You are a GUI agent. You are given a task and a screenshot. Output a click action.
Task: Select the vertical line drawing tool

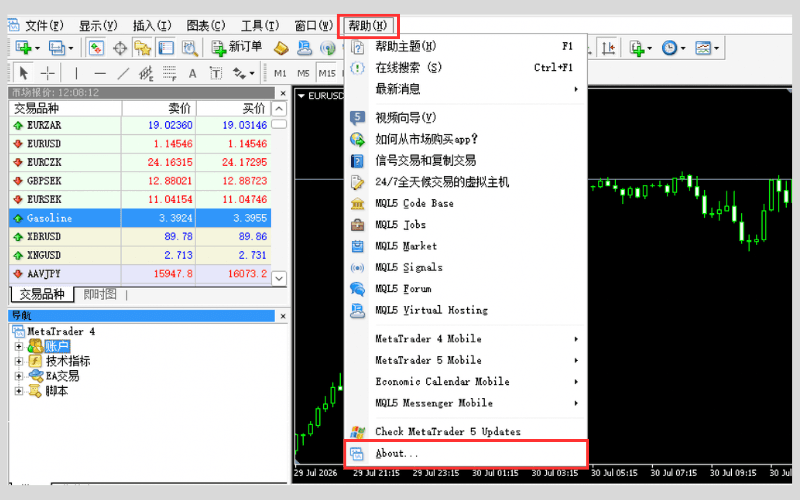coord(76,73)
